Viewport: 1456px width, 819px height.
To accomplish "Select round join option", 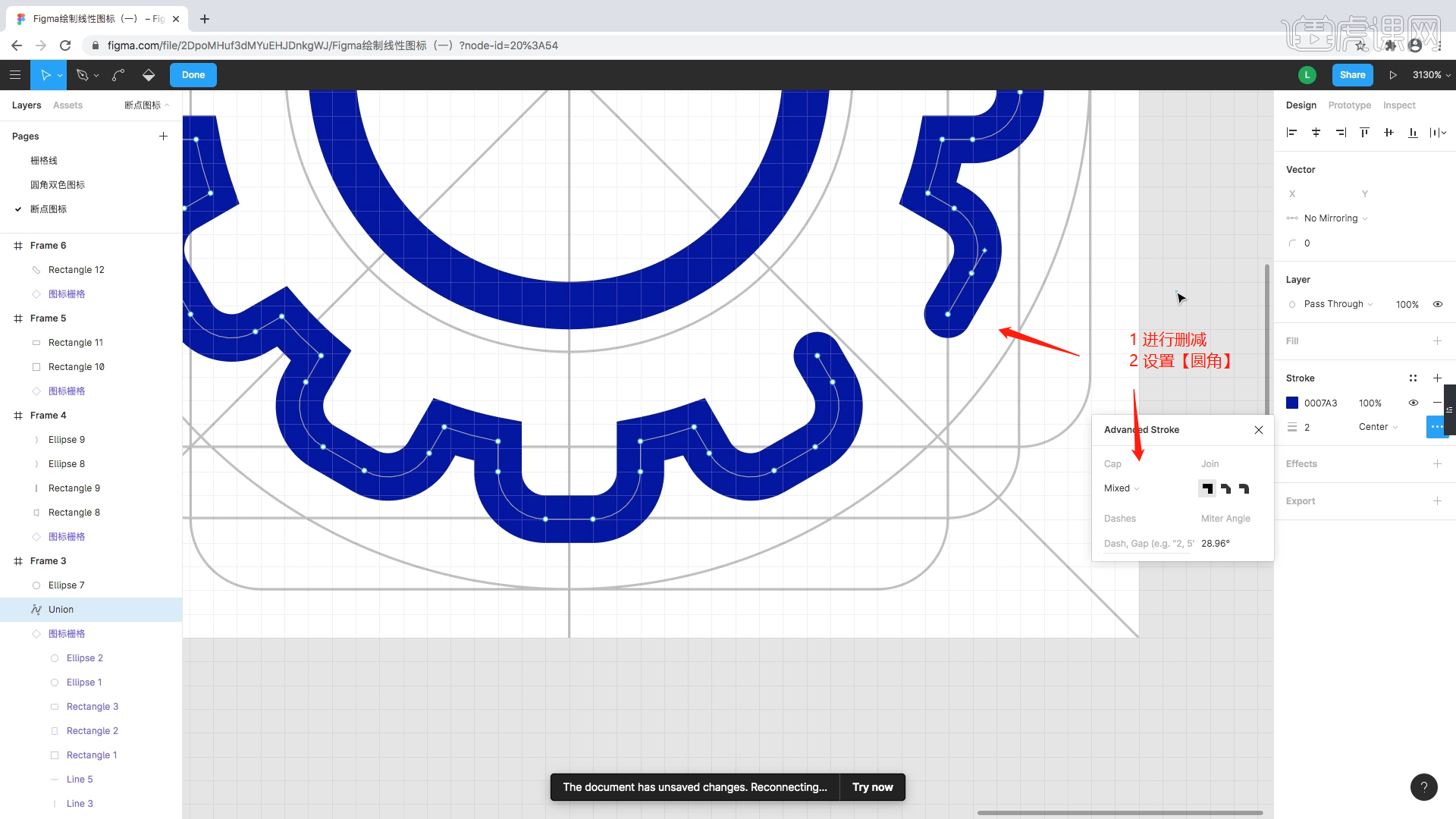I will tap(1244, 489).
